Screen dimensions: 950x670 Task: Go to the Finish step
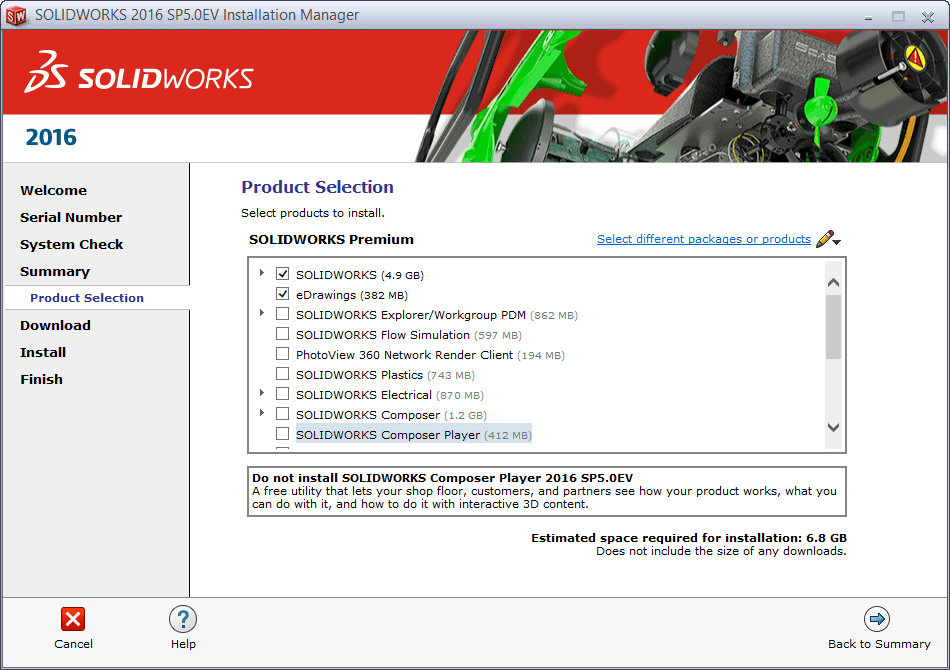[41, 380]
